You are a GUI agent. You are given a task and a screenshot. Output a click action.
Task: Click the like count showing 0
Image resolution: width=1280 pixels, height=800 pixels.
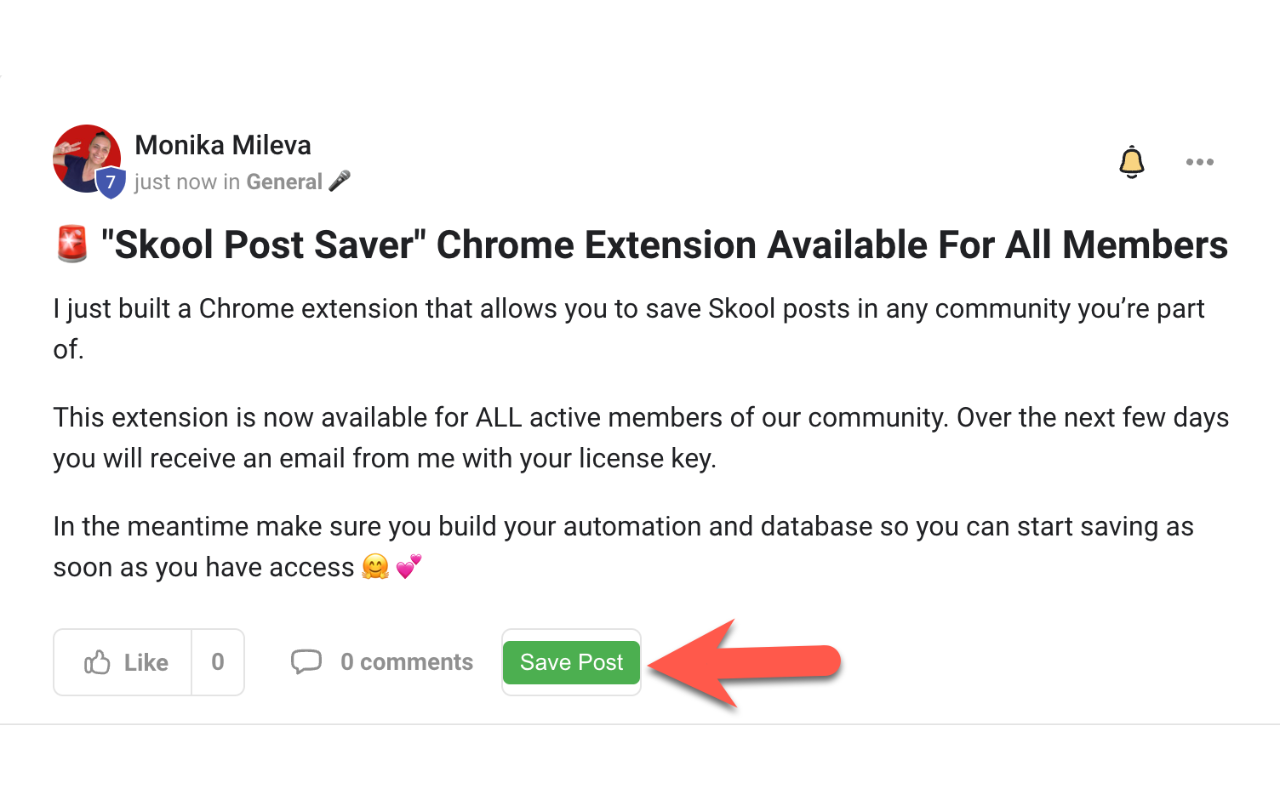pyautogui.click(x=217, y=661)
